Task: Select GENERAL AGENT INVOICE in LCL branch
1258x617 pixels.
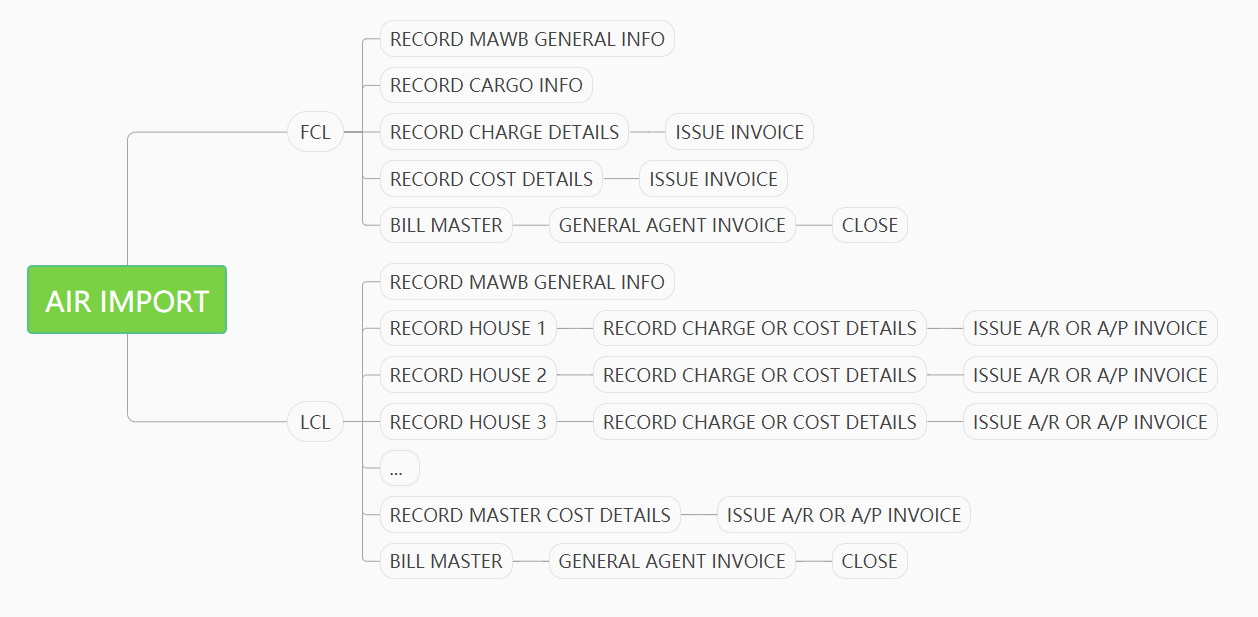Action: [x=672, y=561]
